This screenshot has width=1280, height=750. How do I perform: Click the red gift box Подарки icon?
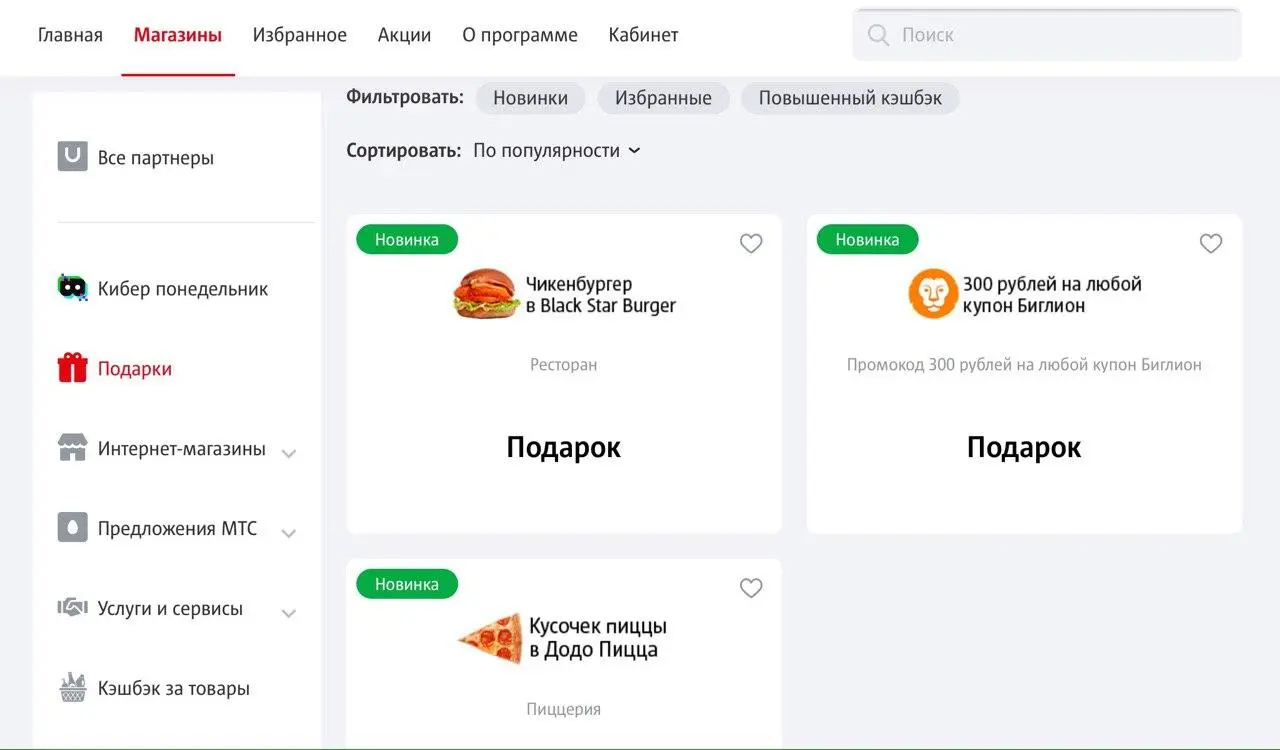pos(72,368)
